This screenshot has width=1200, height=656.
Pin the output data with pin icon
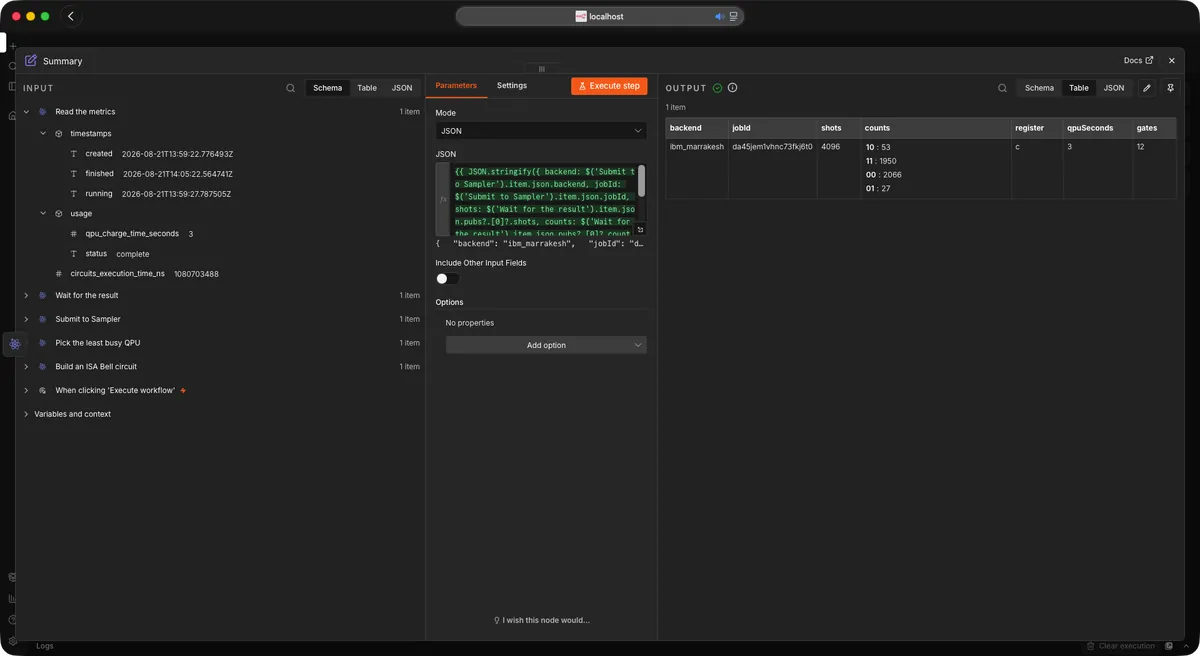point(1170,88)
